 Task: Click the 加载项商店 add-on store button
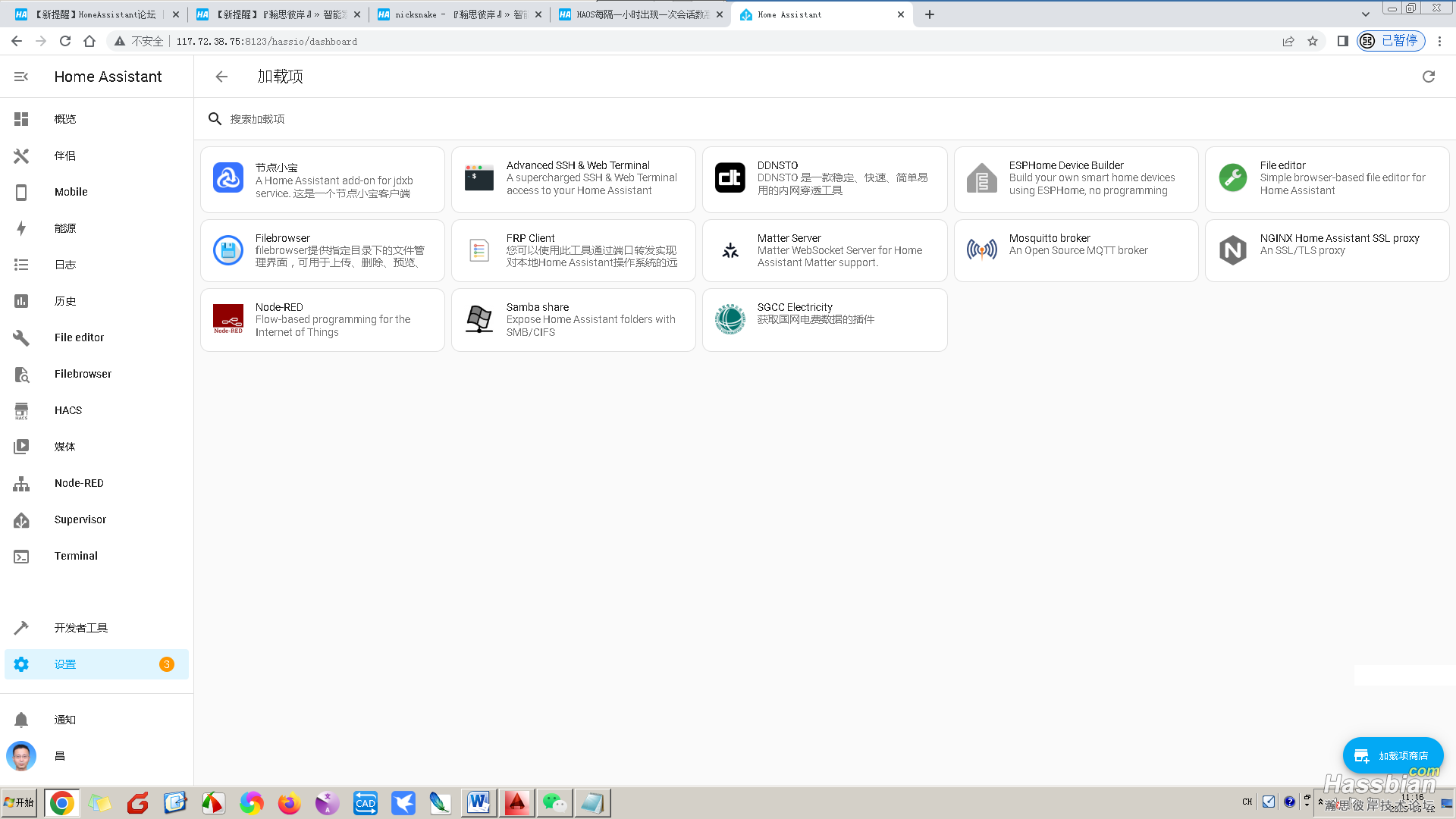pos(1393,756)
